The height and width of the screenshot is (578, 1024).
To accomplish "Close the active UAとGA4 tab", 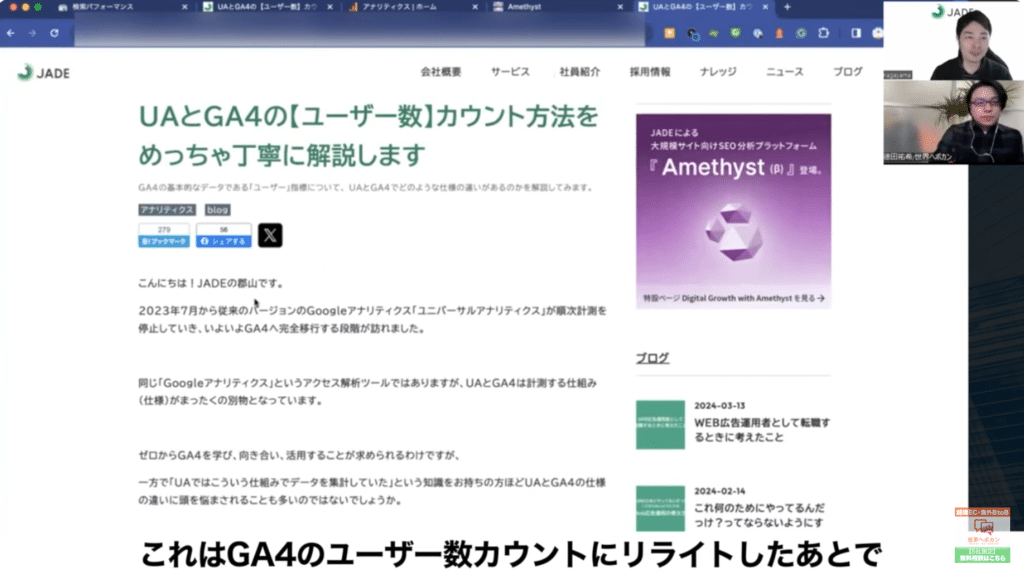I will [x=765, y=7].
